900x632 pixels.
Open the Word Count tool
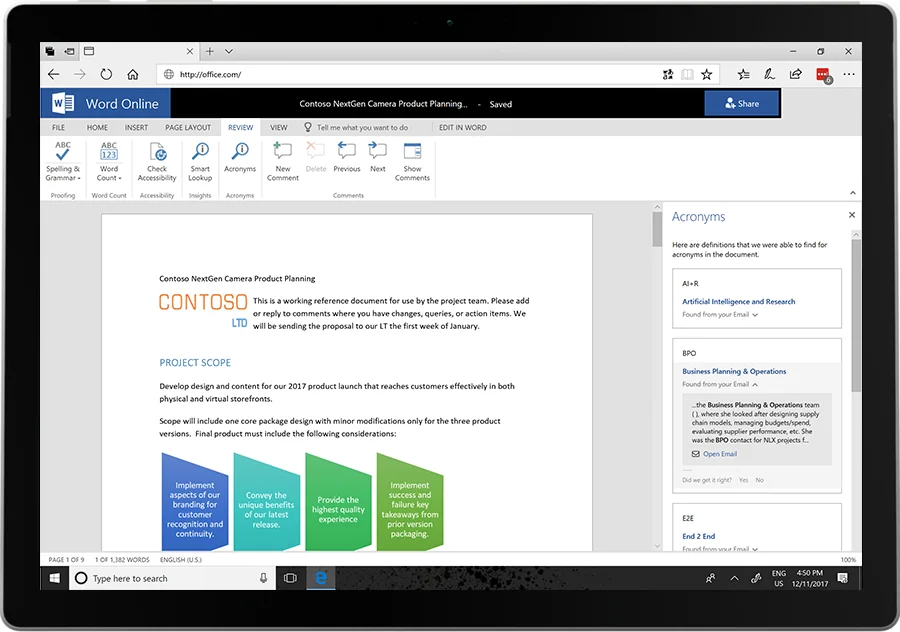[x=108, y=162]
